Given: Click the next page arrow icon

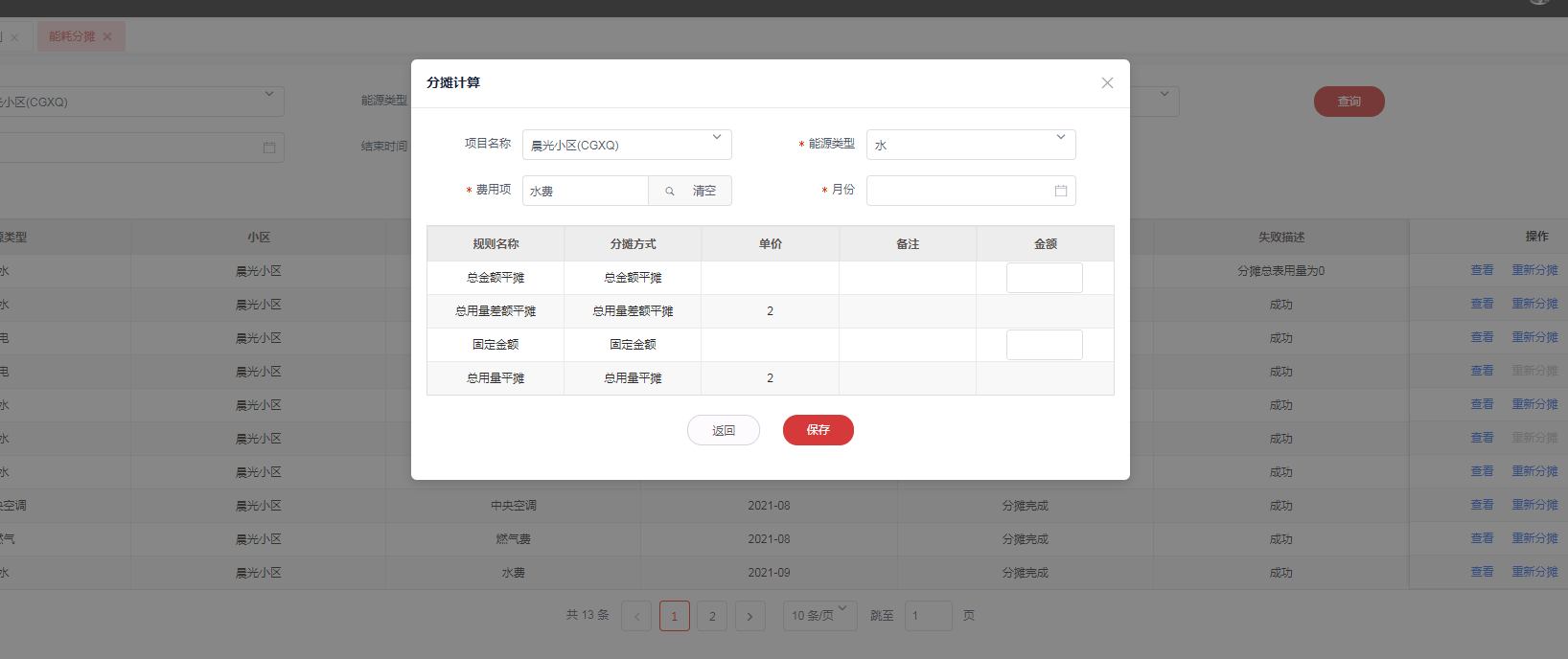Looking at the screenshot, I should (x=749, y=616).
